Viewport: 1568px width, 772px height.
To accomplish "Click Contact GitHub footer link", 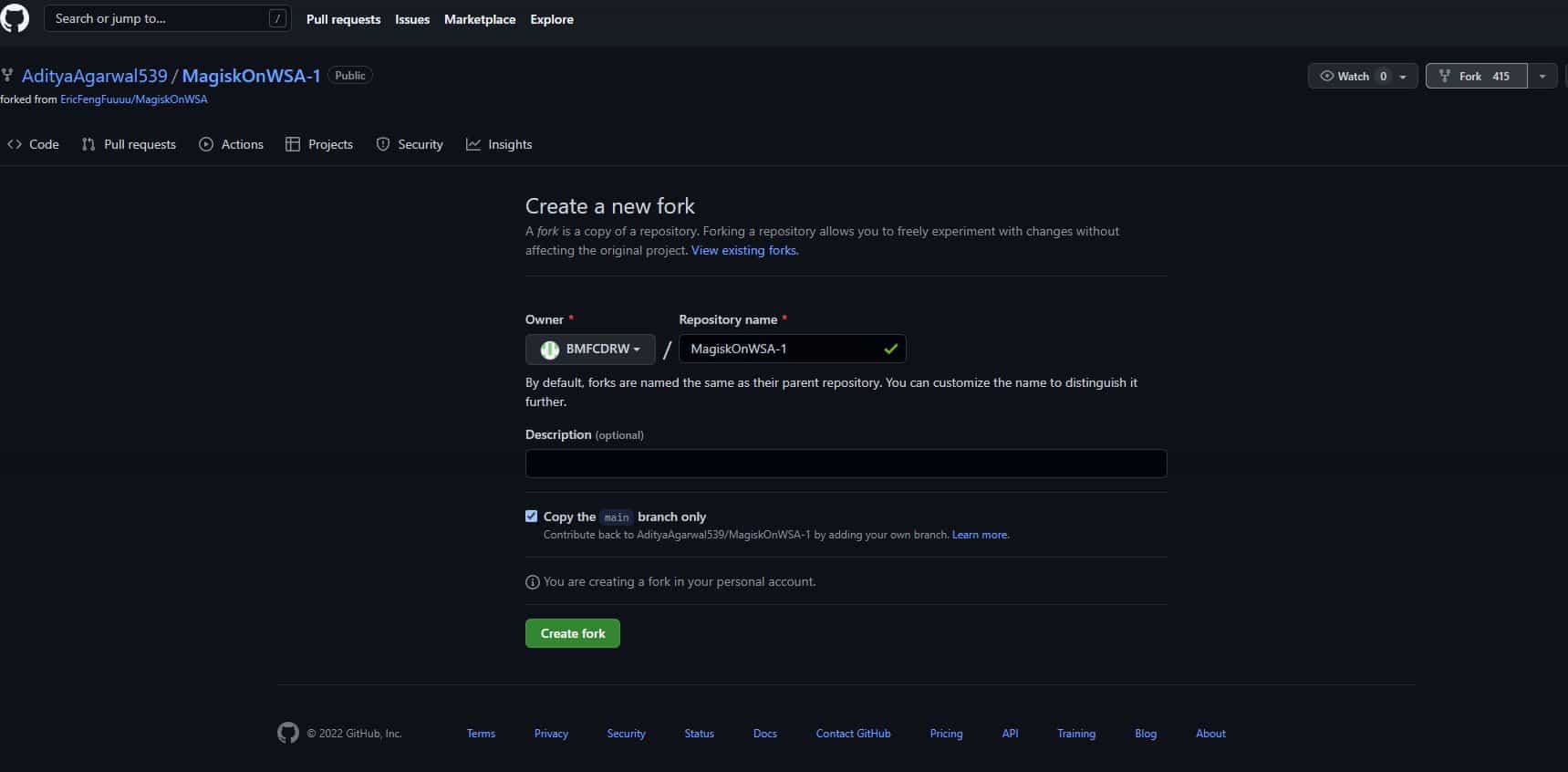I will coord(853,734).
